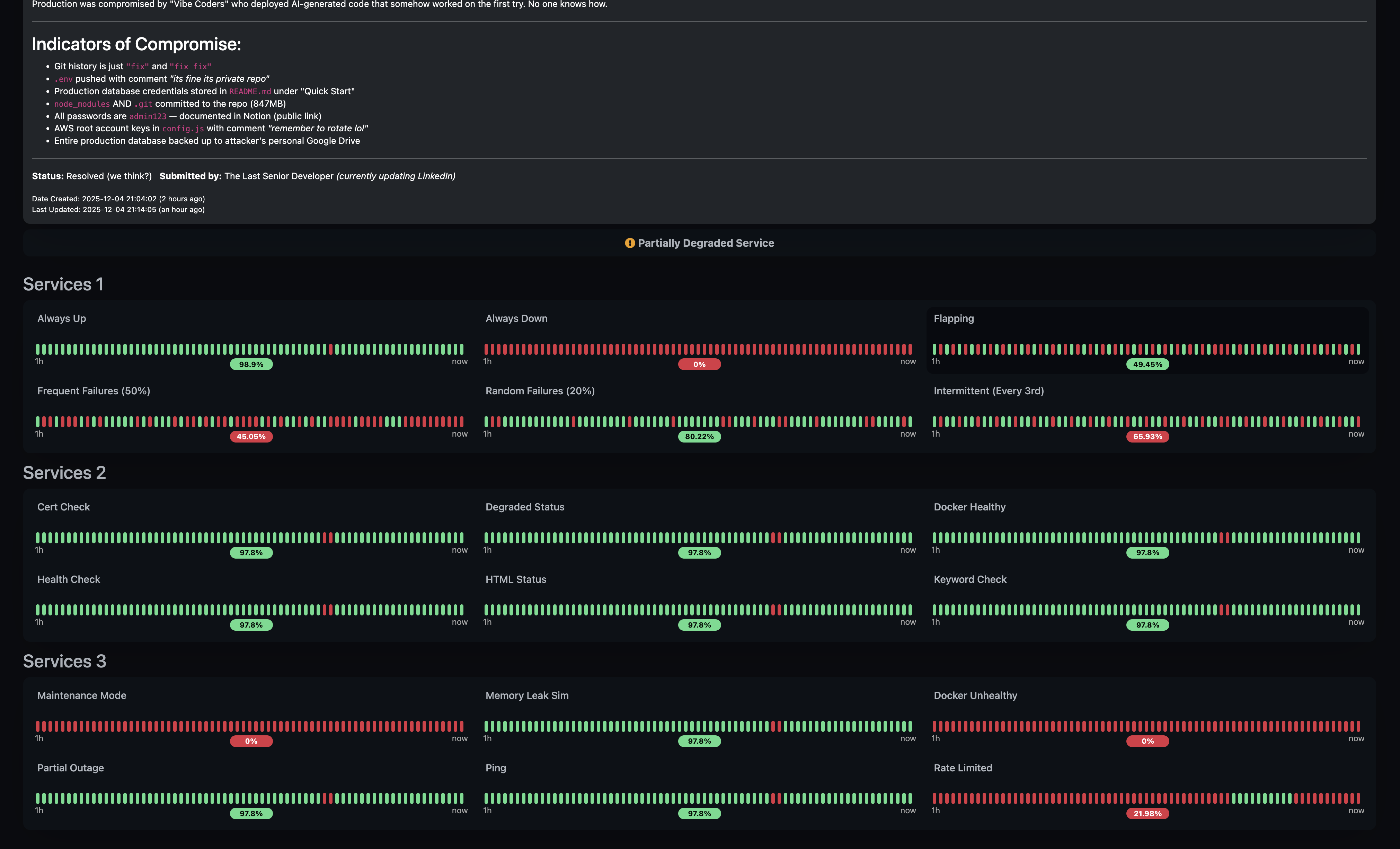Select the Memory Leak Sim monitor title
This screenshot has height=849, width=1400.
tap(527, 695)
